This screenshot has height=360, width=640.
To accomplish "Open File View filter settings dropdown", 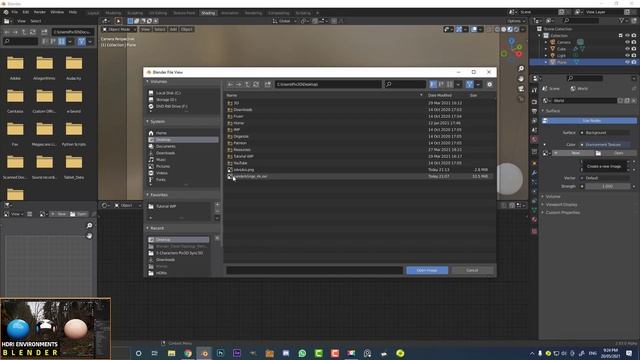I will coord(478,84).
